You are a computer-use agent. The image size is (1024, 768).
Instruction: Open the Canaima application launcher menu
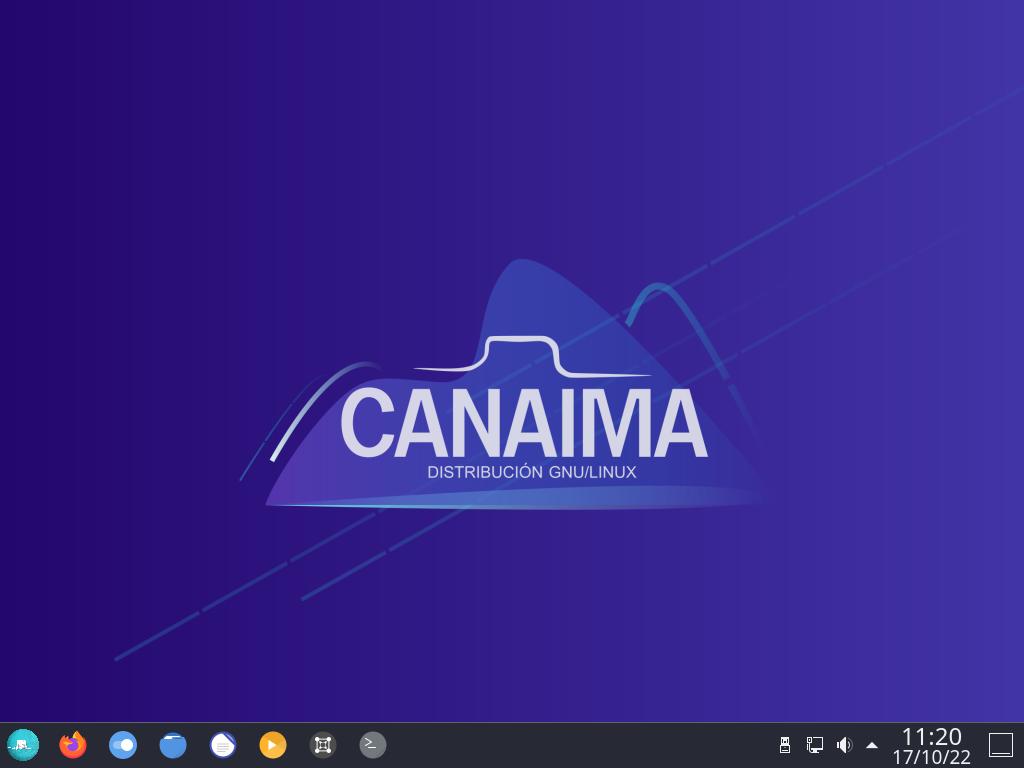(23, 744)
